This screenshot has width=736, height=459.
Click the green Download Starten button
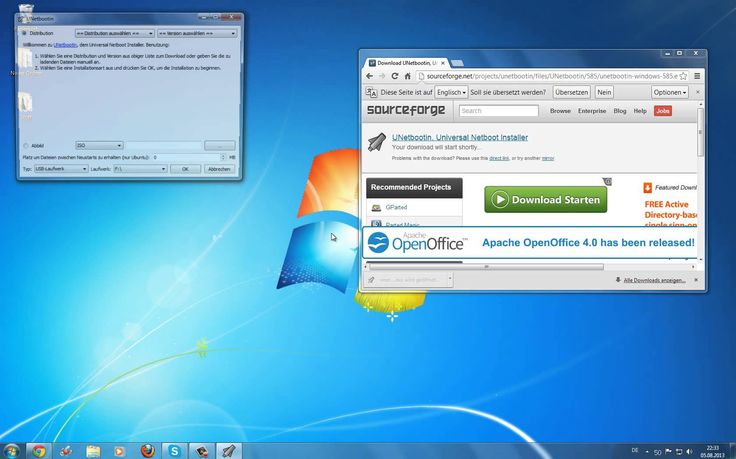(x=545, y=199)
